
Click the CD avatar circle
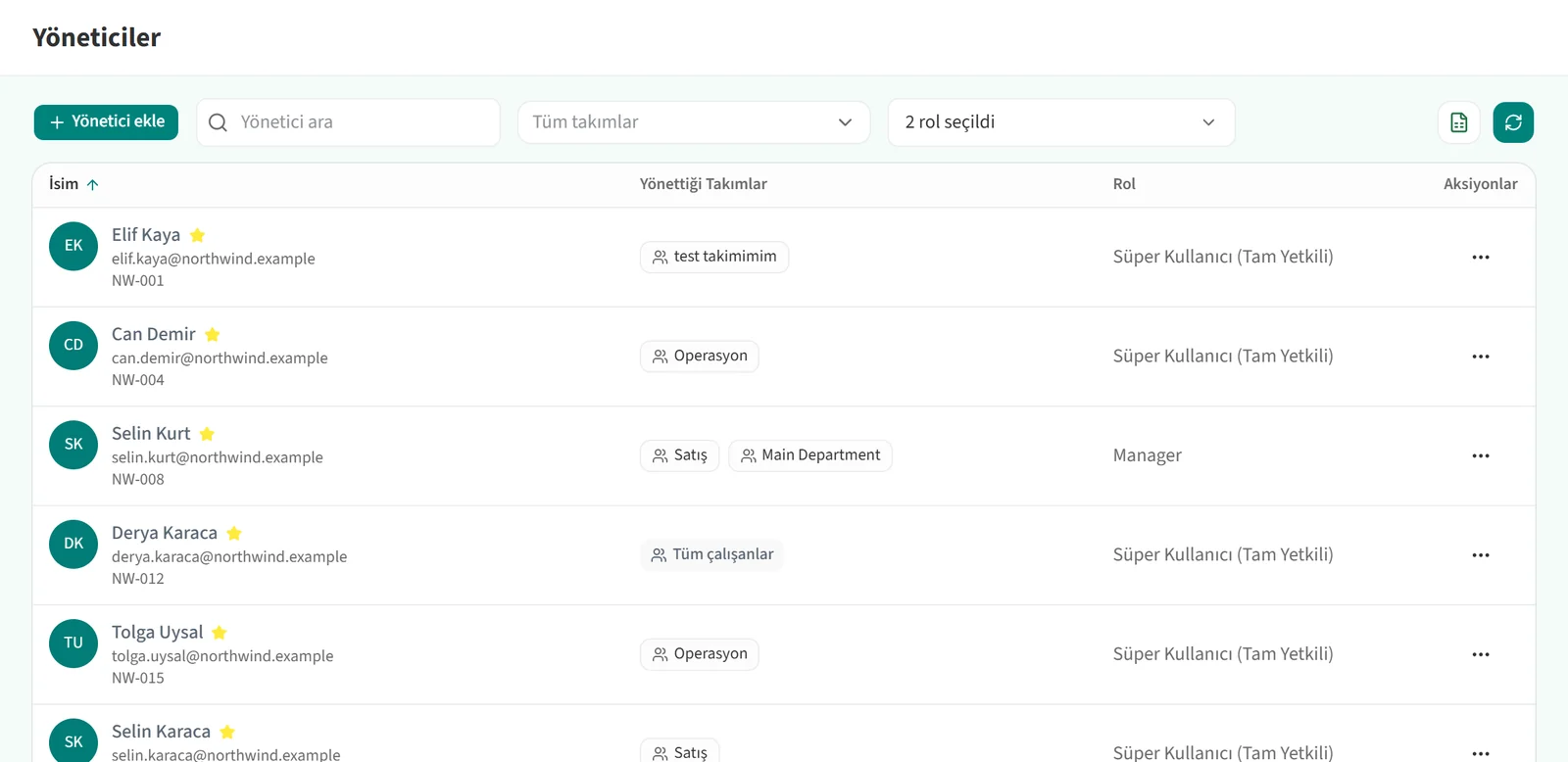pyautogui.click(x=73, y=345)
